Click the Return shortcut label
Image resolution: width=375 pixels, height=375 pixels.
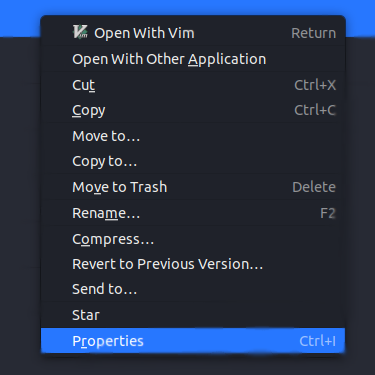314,33
